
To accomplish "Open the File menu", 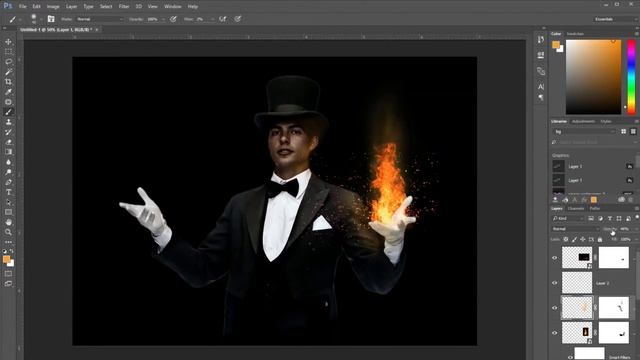I will coord(23,7).
